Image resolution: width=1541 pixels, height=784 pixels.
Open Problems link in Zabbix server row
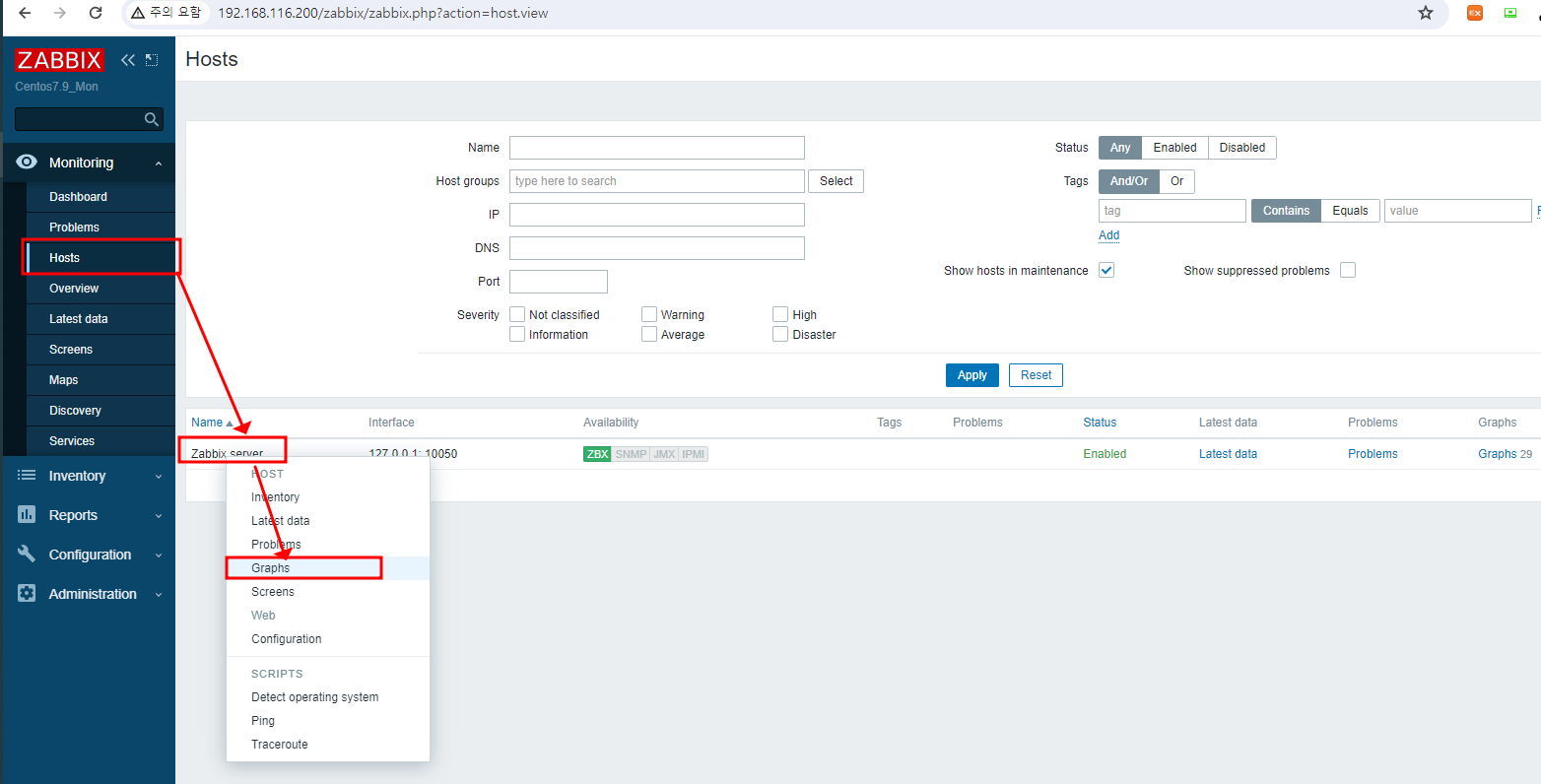1373,454
